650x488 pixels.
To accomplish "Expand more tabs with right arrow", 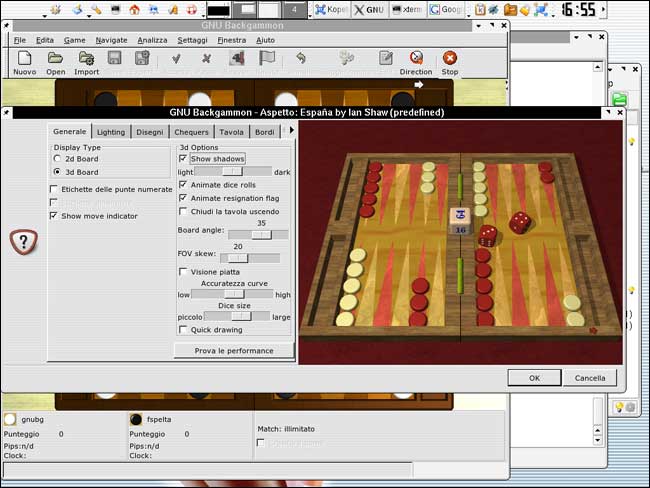I will point(291,131).
